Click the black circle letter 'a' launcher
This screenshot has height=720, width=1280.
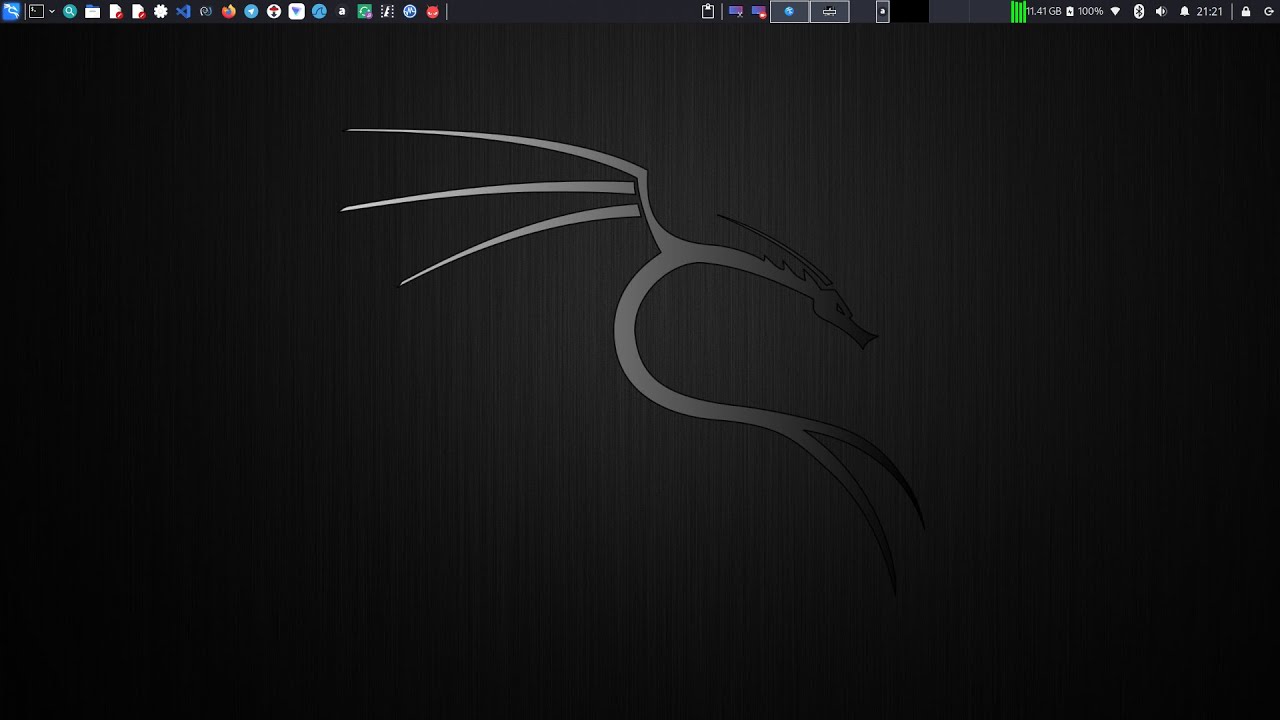[x=342, y=11]
